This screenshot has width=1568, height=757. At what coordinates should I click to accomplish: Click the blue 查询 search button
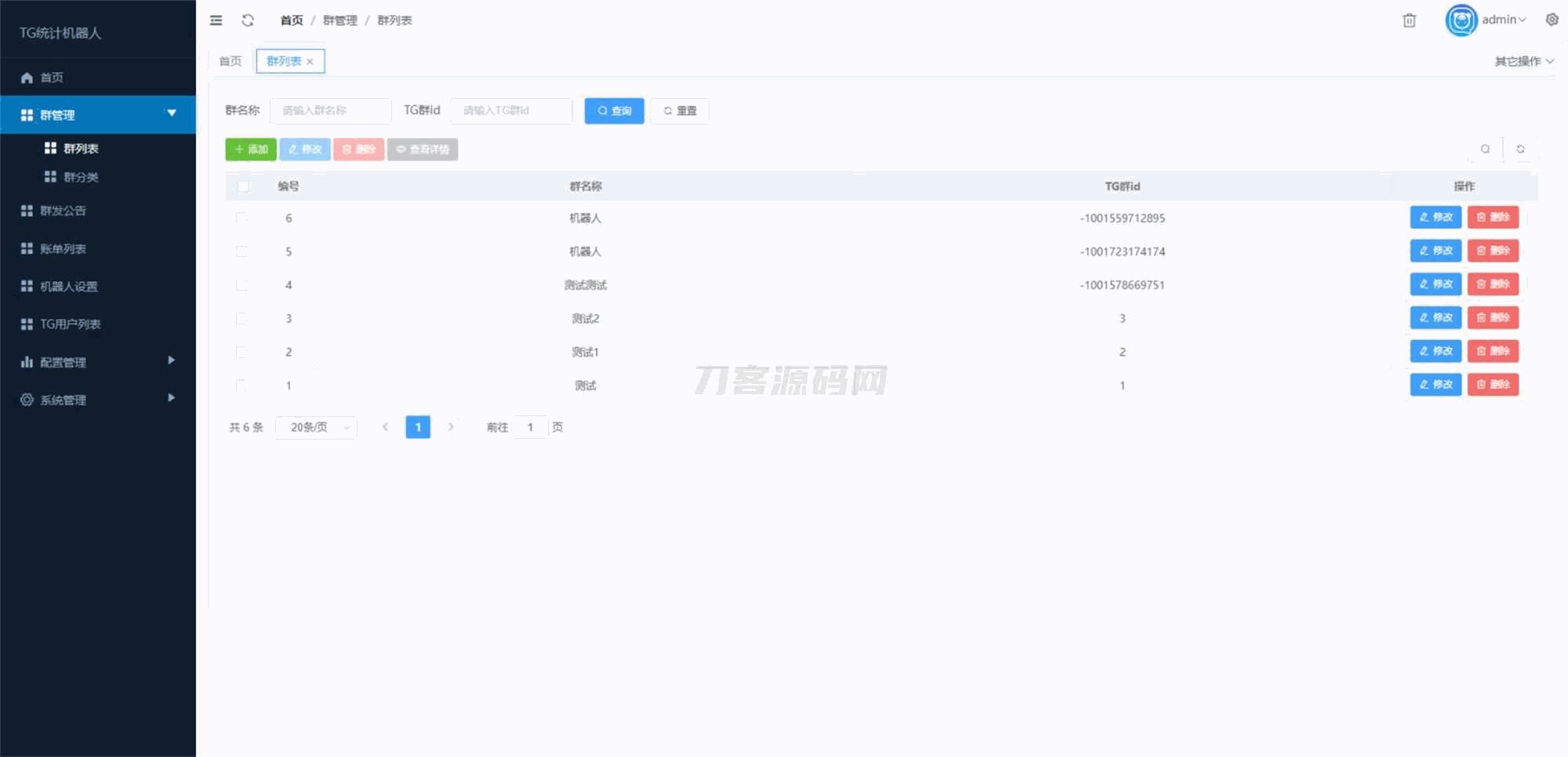[614, 110]
